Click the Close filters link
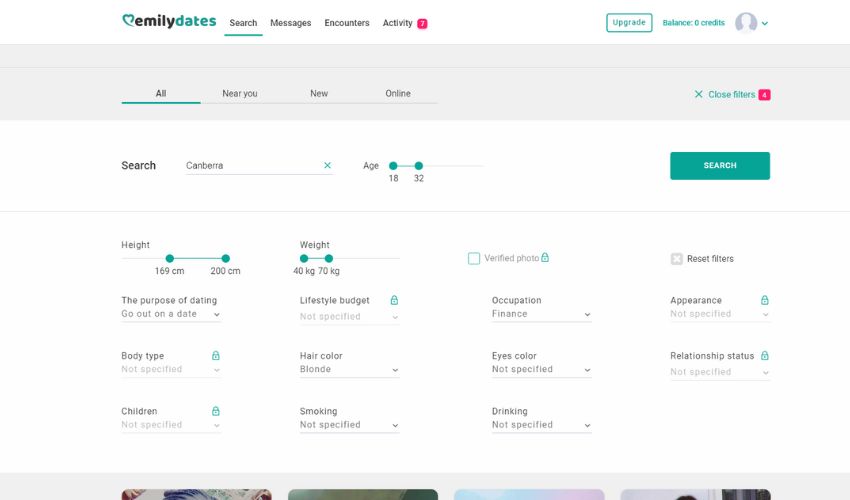The width and height of the screenshot is (850, 500). [x=731, y=94]
